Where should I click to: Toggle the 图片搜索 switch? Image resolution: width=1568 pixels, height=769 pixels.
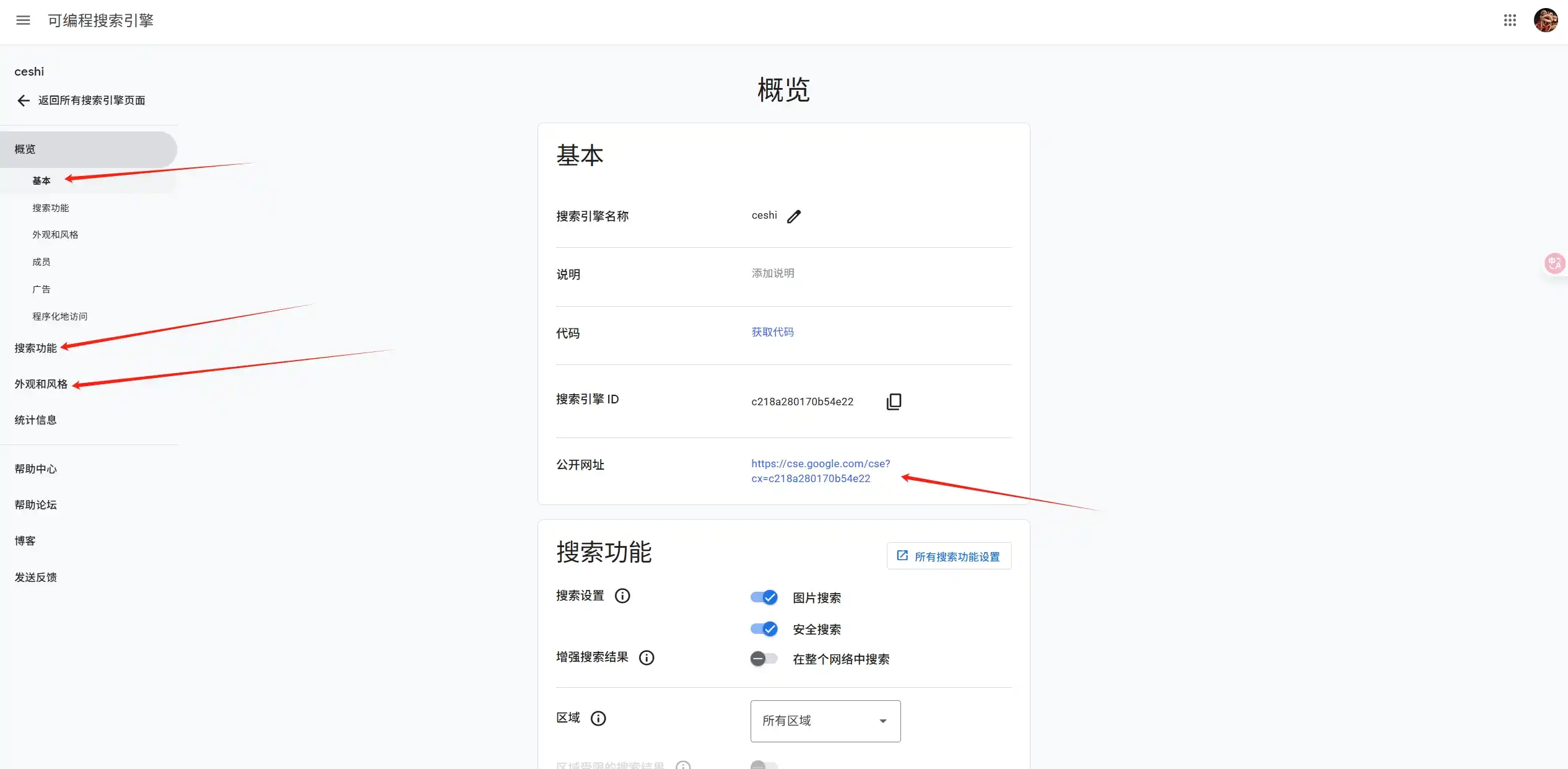tap(764, 597)
